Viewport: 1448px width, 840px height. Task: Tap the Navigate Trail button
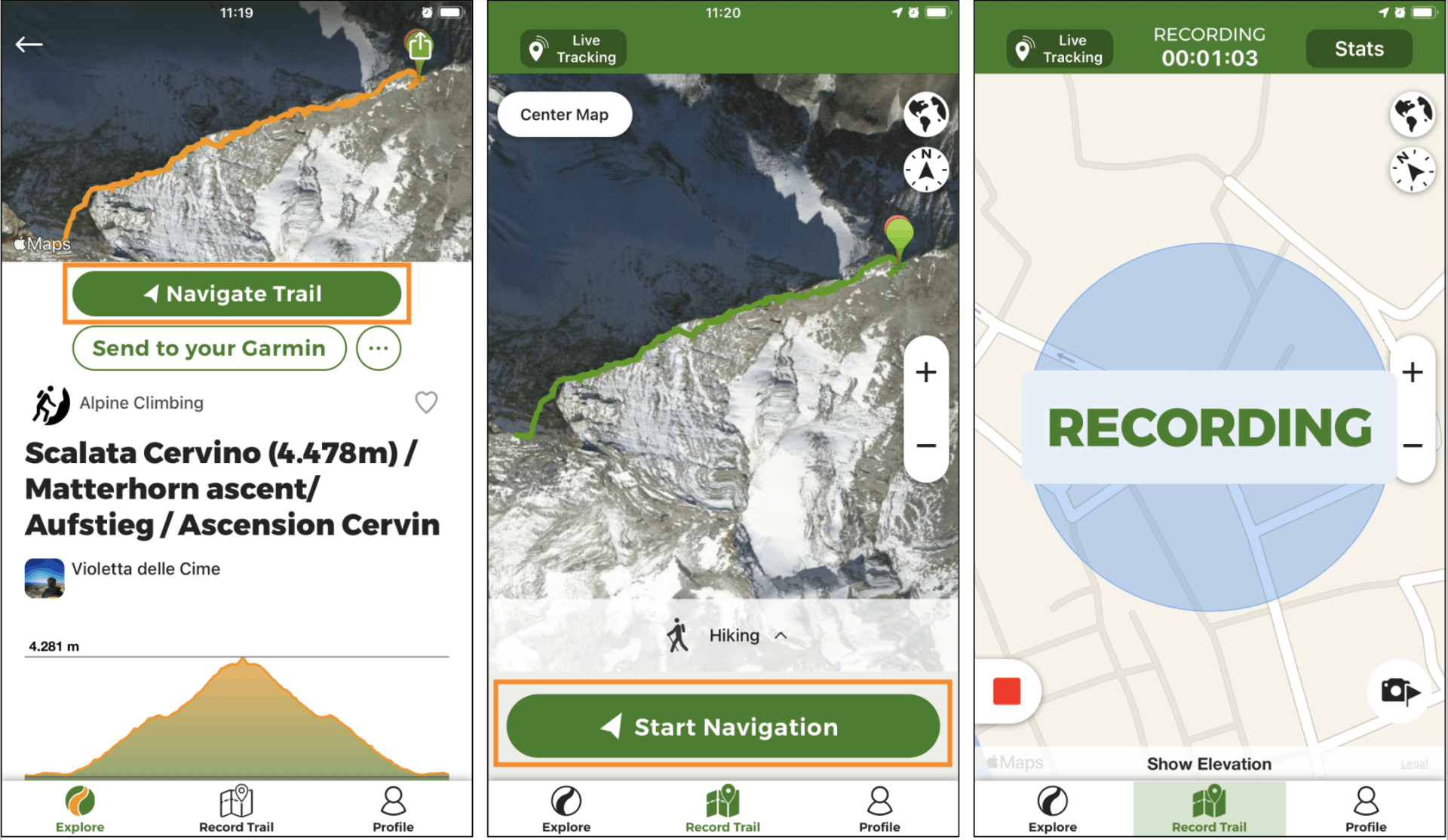[246, 293]
